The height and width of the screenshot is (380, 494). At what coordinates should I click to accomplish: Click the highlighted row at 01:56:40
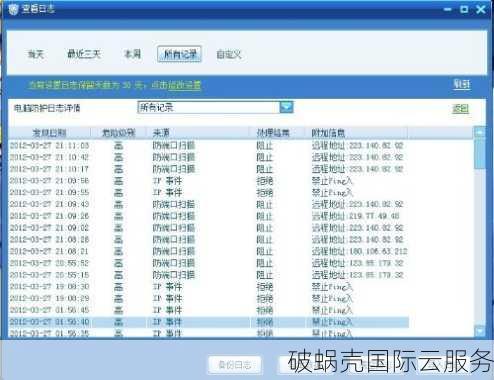click(209, 322)
